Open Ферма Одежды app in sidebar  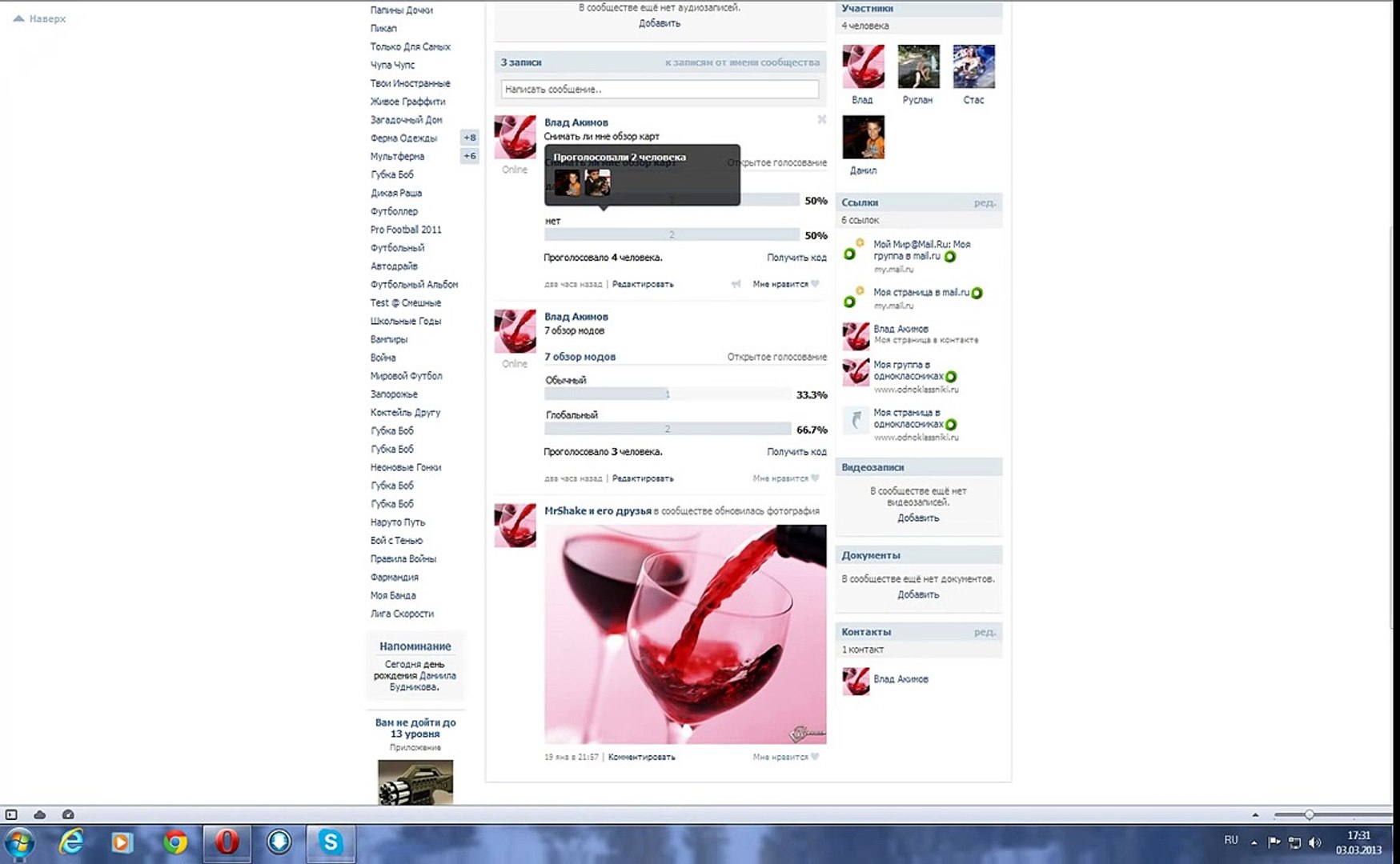point(403,138)
